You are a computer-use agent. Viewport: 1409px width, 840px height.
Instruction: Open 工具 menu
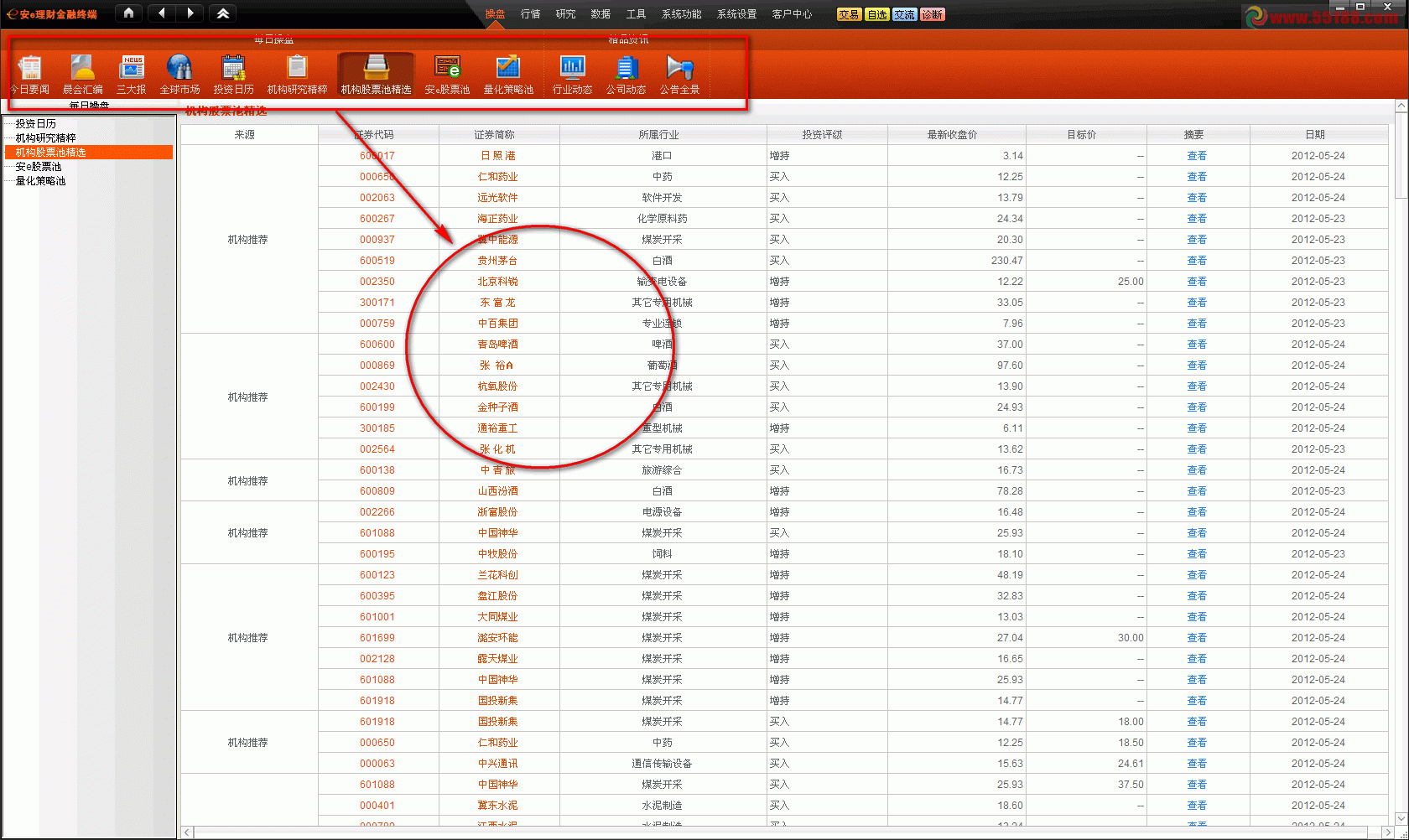pyautogui.click(x=636, y=14)
